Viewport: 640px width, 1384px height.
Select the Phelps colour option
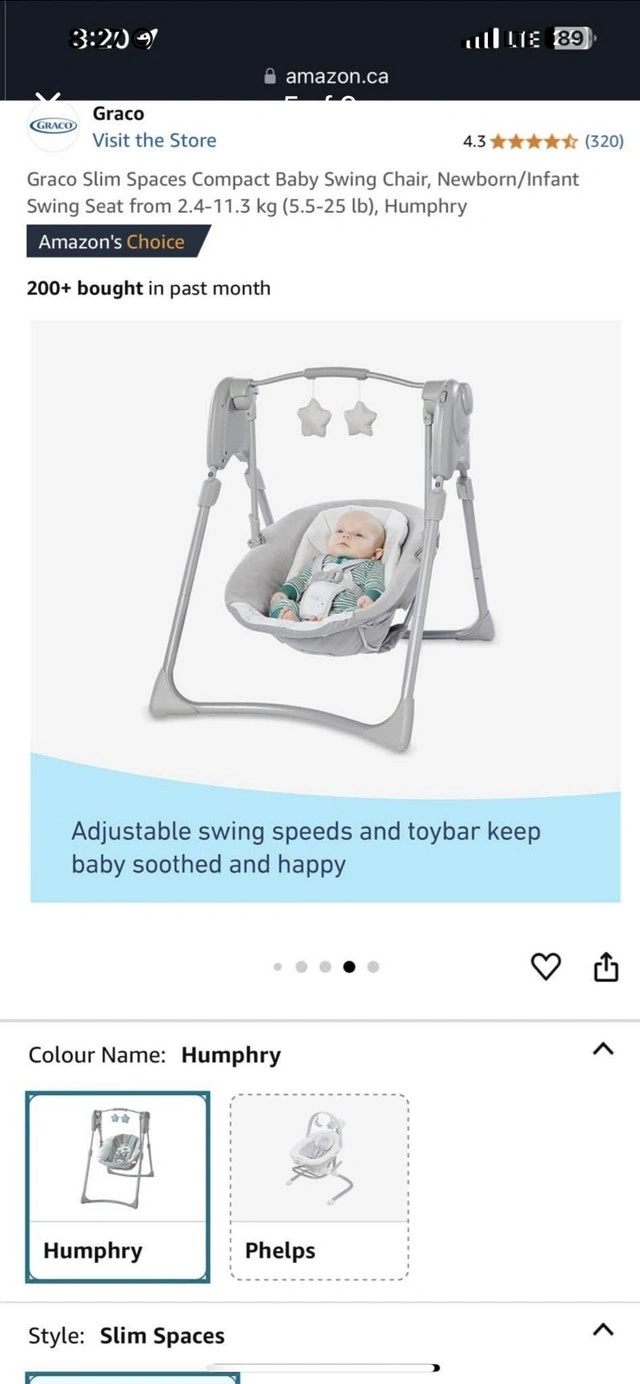320,1187
